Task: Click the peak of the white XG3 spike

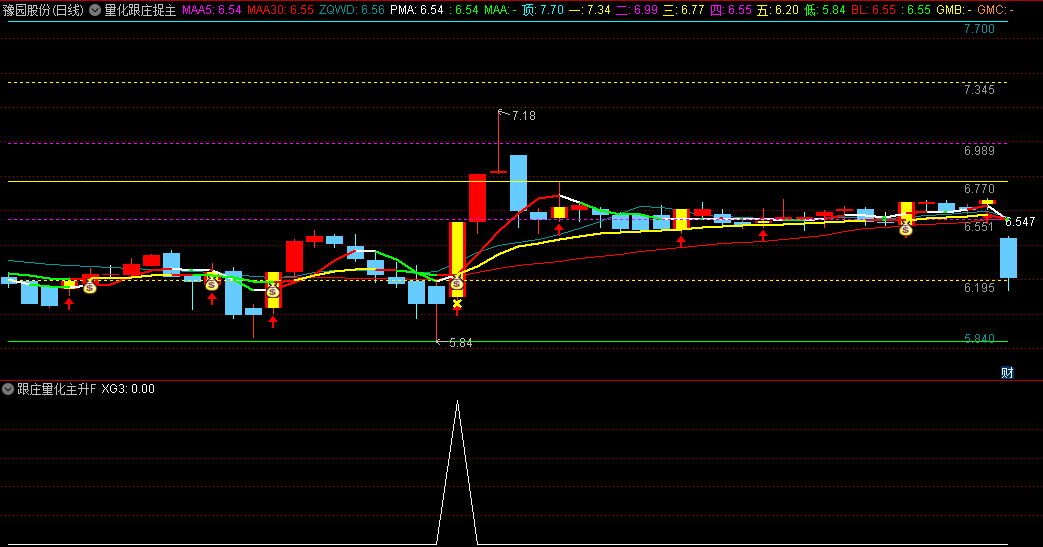Action: [x=457, y=402]
